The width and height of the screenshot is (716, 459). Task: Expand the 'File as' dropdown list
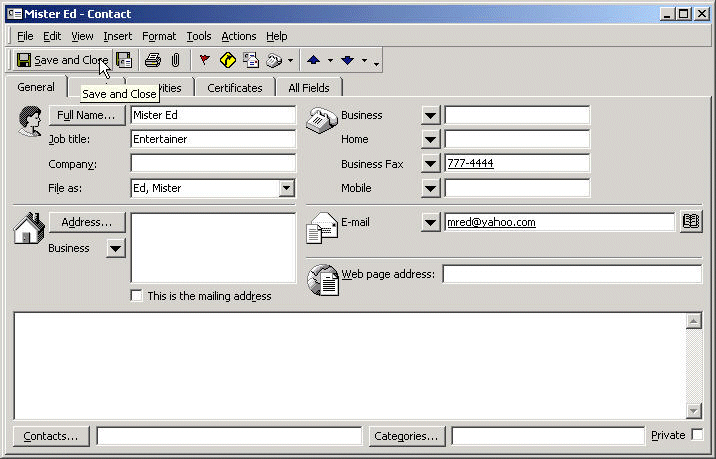click(x=286, y=188)
